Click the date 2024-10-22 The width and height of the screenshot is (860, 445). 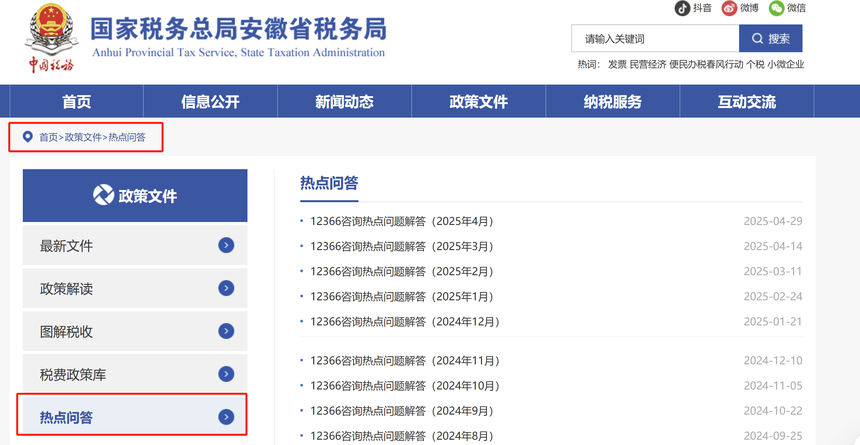[x=773, y=410]
